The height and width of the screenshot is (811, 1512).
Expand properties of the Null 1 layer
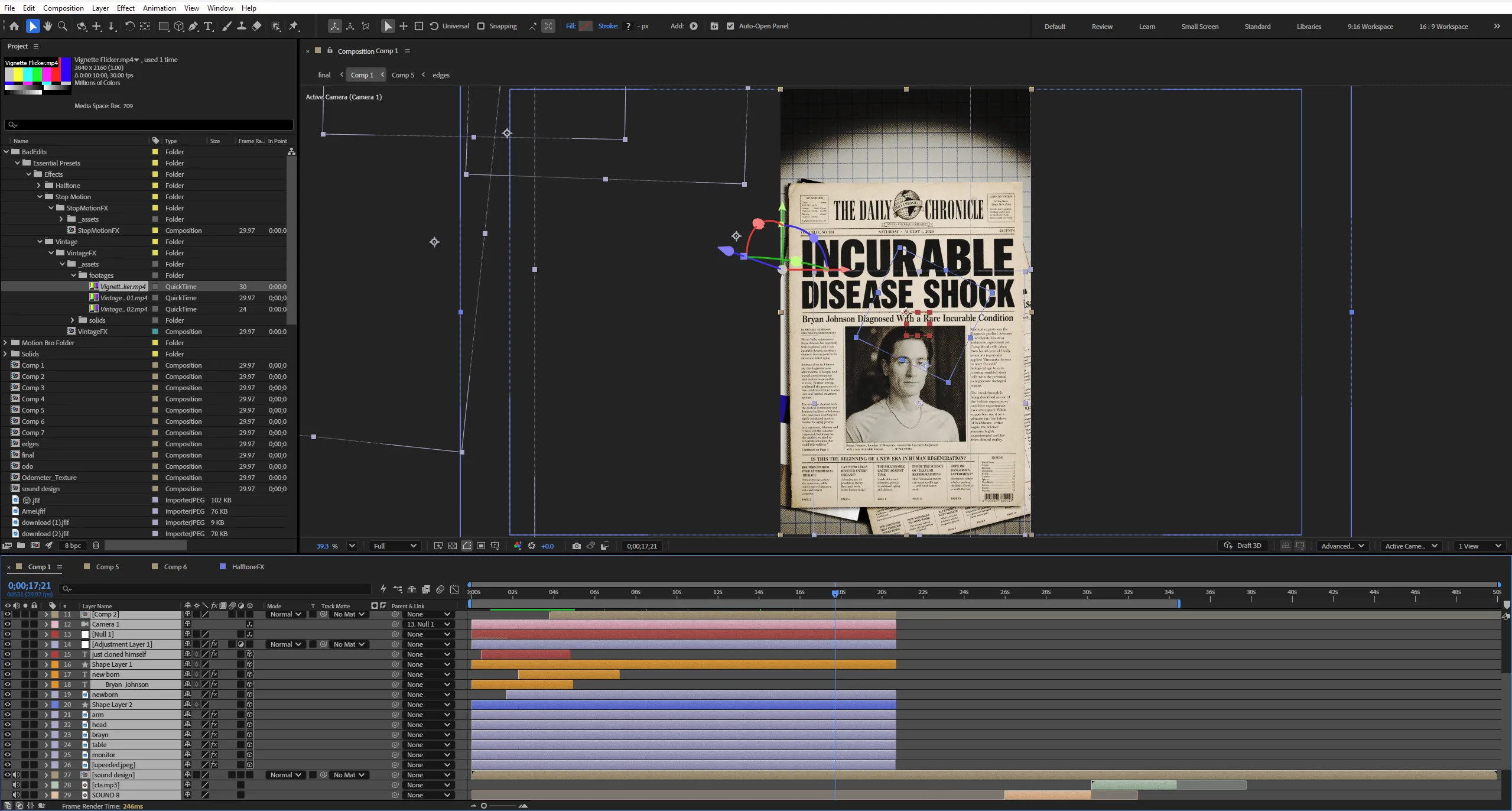[46, 634]
